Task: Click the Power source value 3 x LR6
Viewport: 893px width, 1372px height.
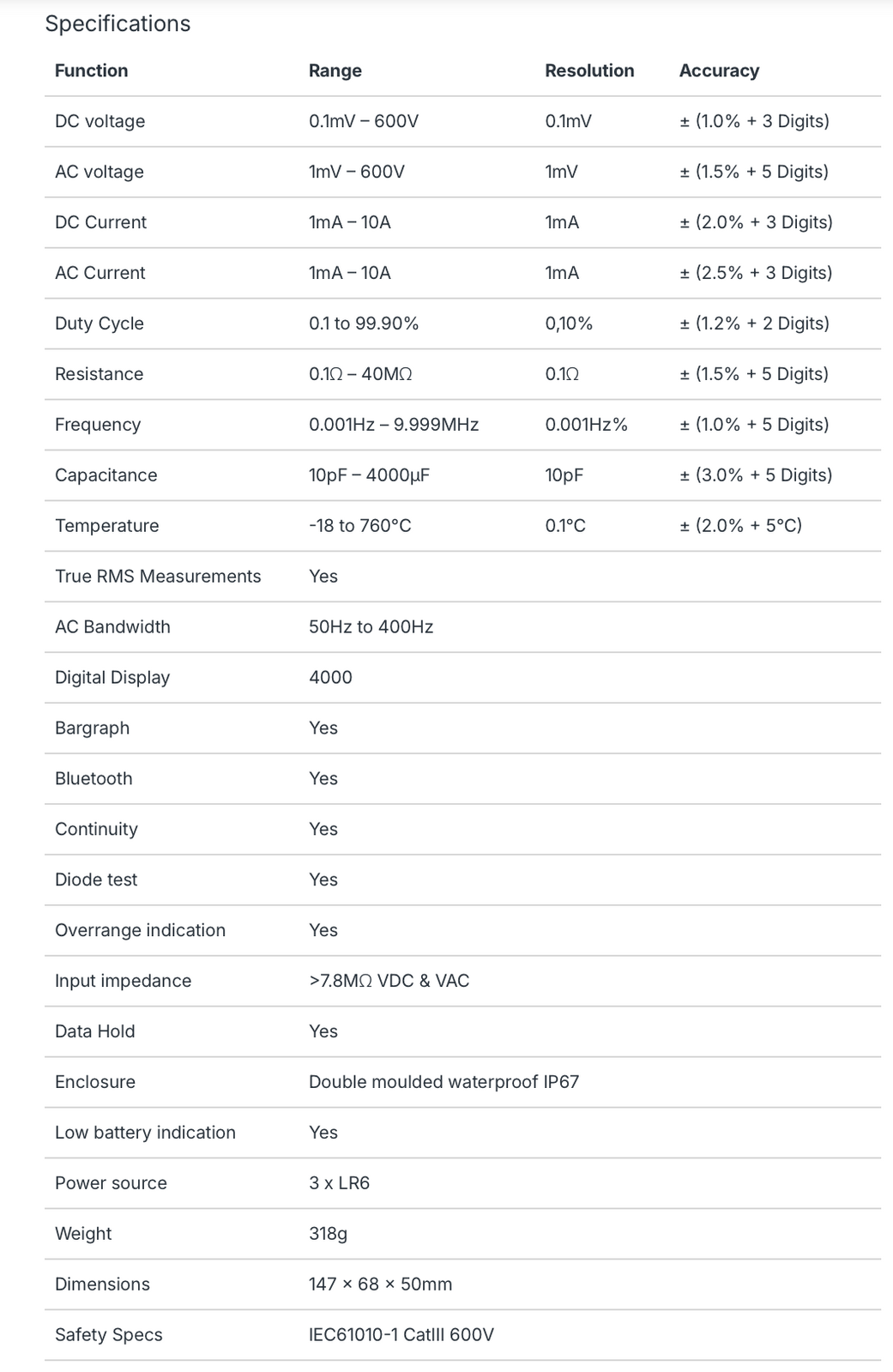Action: click(x=339, y=1183)
